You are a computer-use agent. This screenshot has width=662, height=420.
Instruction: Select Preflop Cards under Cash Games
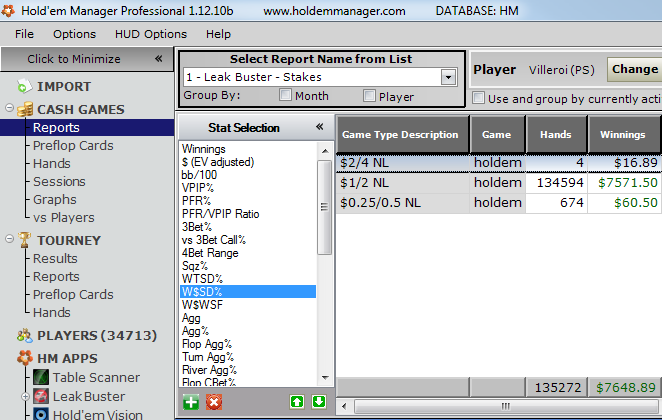tap(73, 145)
